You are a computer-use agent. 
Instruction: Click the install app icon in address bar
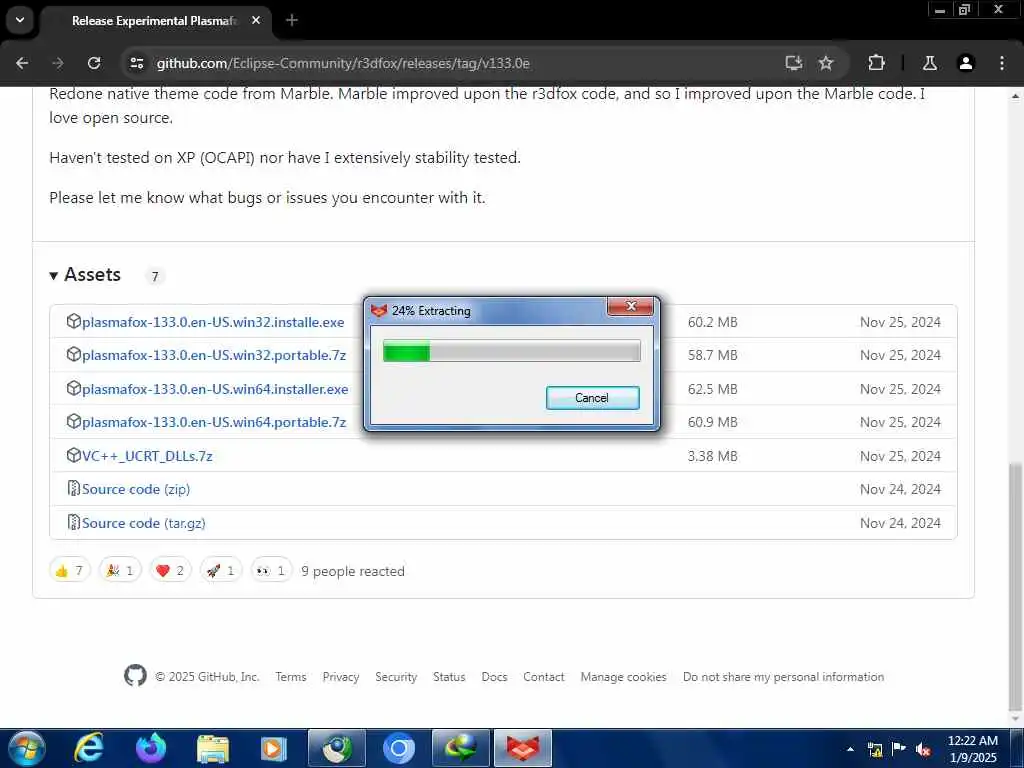click(x=793, y=63)
